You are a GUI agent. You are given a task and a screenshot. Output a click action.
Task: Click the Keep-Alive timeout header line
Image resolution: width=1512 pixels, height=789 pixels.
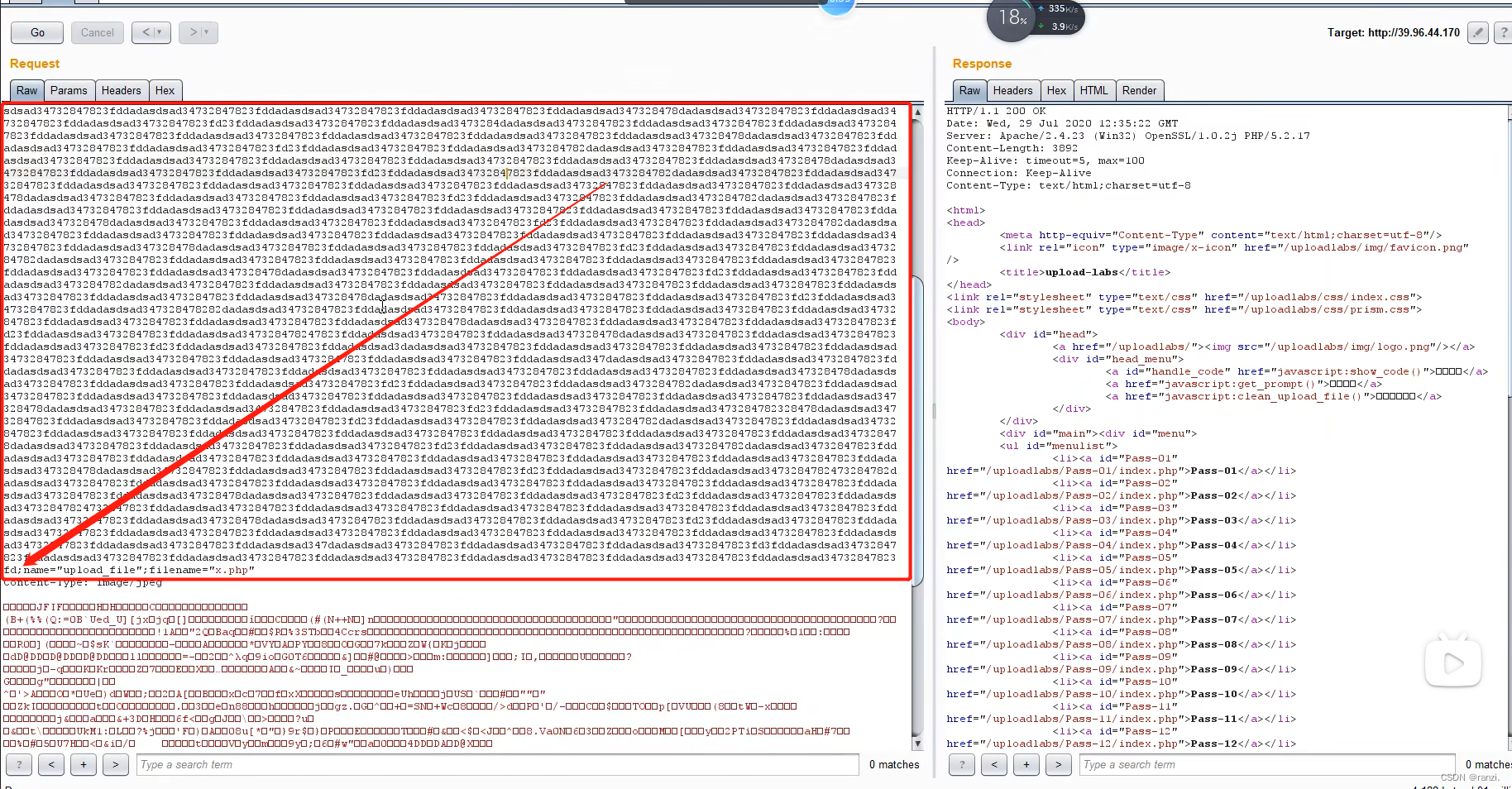point(1045,160)
